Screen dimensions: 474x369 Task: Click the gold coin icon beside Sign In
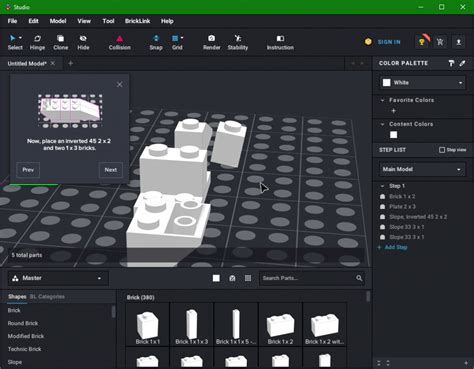(368, 42)
